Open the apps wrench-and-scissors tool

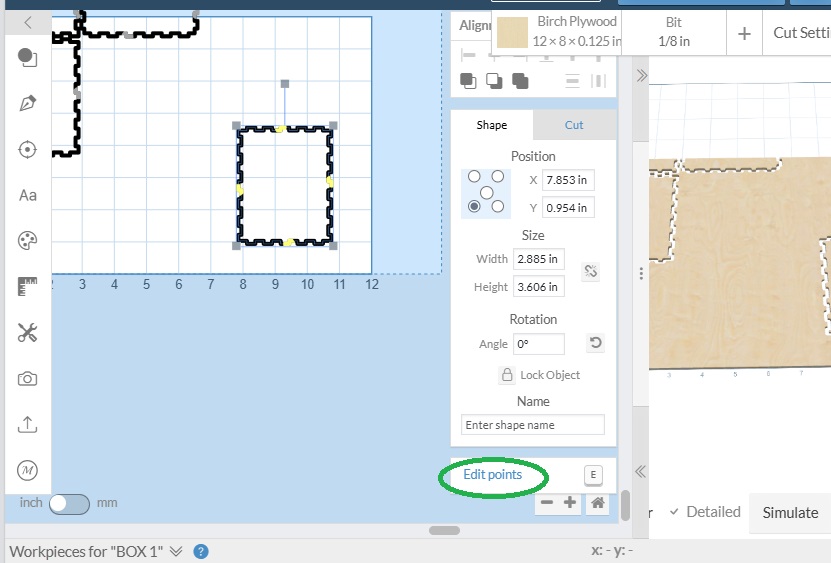click(x=28, y=333)
